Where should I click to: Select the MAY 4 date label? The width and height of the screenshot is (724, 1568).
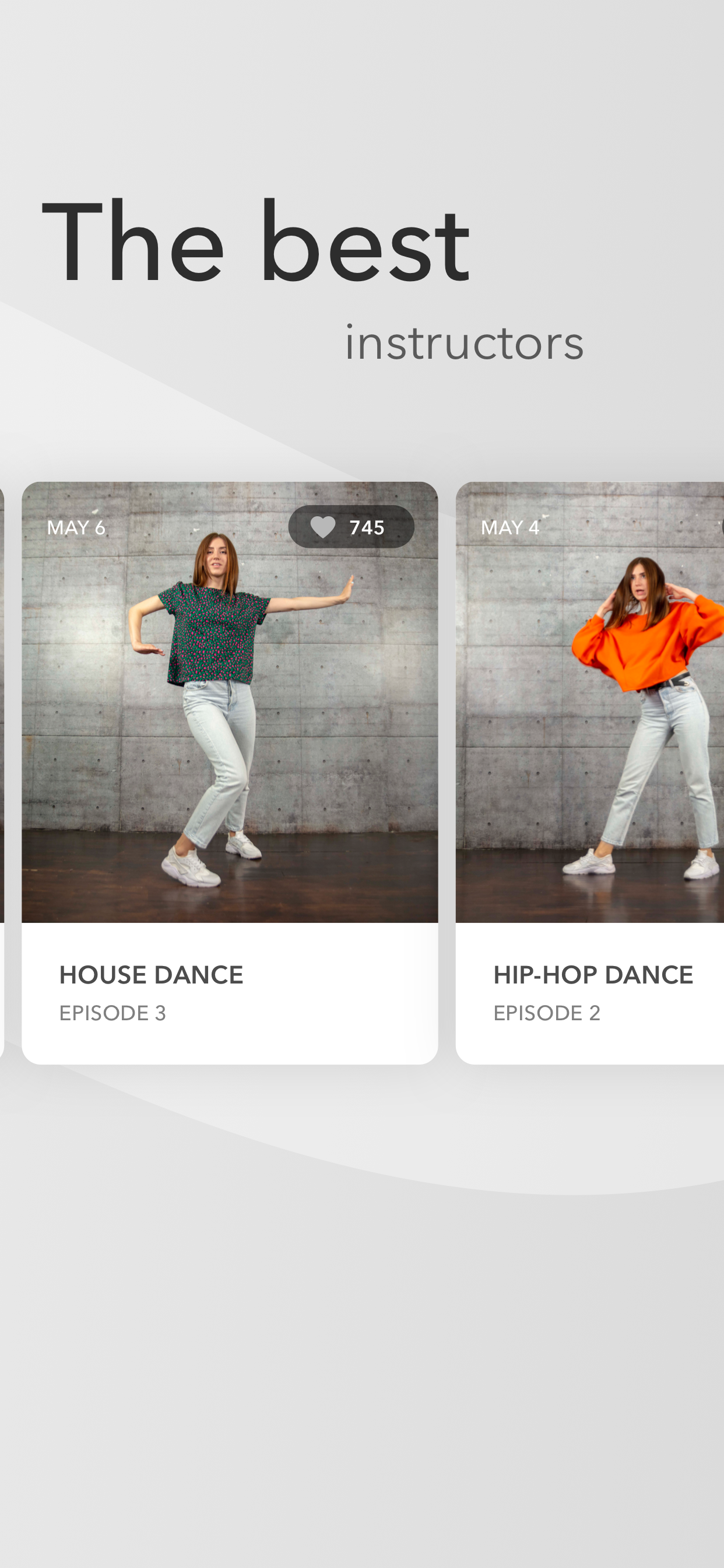[x=510, y=527]
